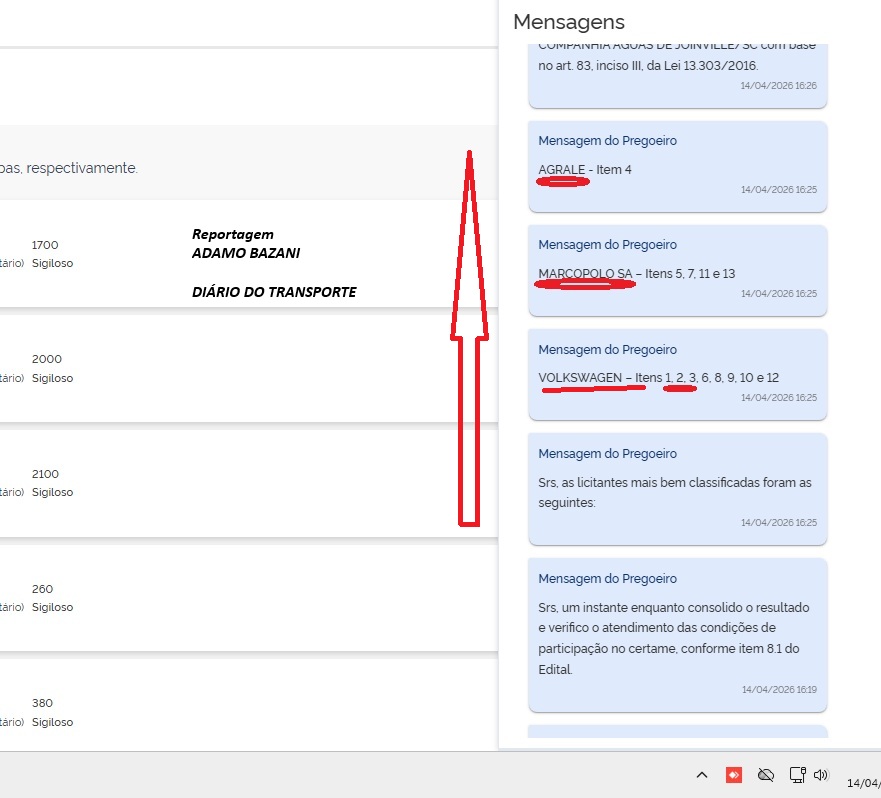Open the taskbar date and clock
881x798 pixels.
pyautogui.click(x=862, y=782)
